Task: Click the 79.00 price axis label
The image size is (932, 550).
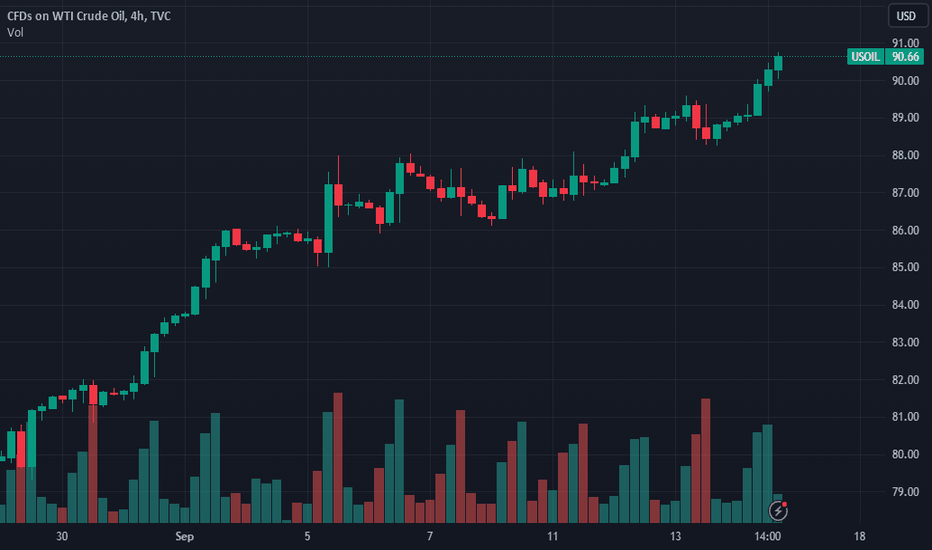Action: [x=905, y=492]
